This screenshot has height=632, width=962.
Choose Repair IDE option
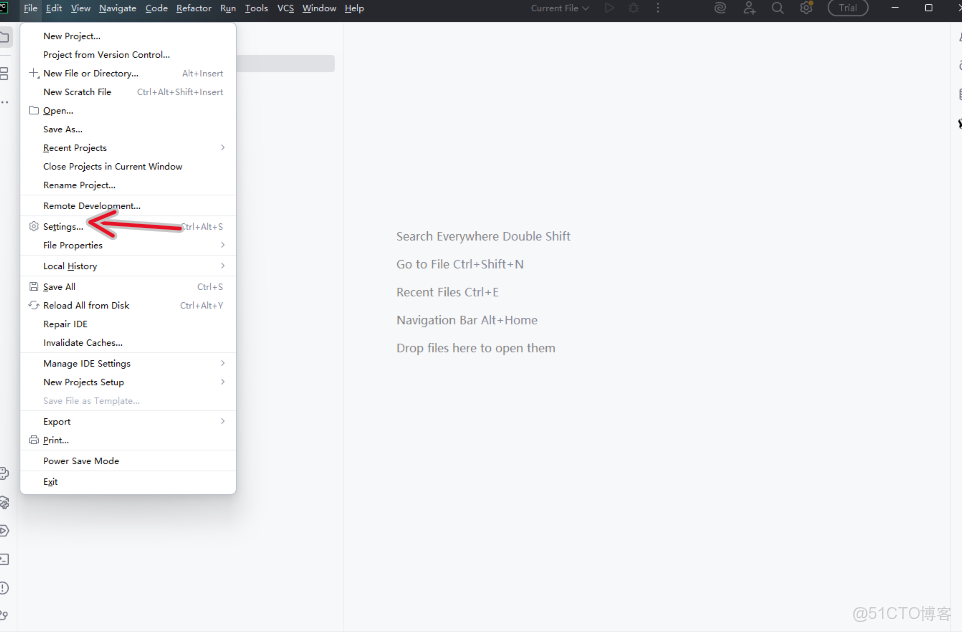pos(128,324)
